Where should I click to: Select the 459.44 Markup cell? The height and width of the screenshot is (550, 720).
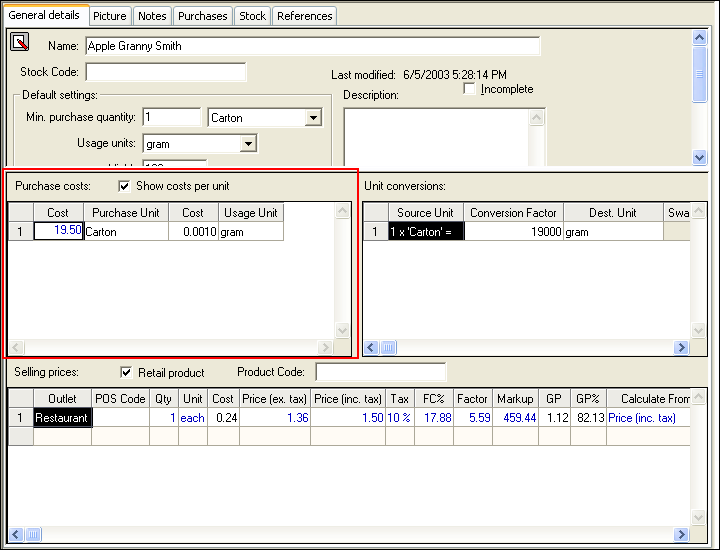(515, 418)
